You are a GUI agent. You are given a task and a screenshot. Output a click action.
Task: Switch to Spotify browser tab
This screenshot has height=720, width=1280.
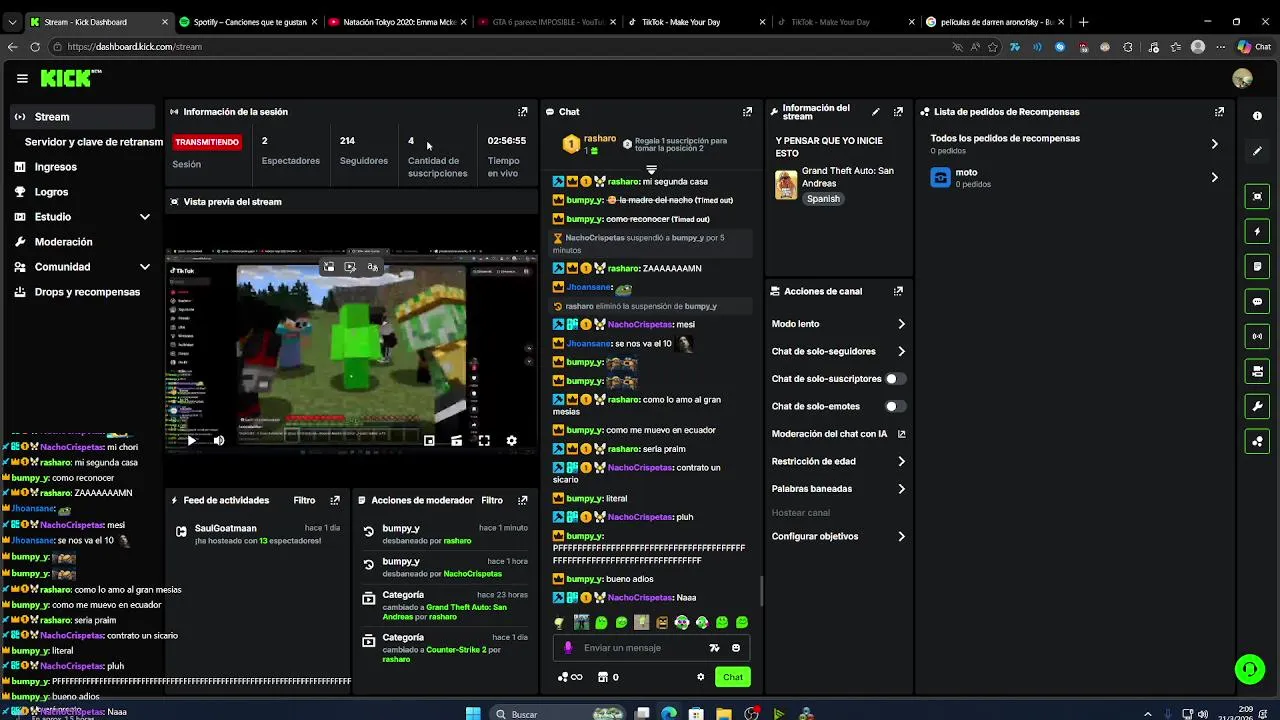(247, 21)
